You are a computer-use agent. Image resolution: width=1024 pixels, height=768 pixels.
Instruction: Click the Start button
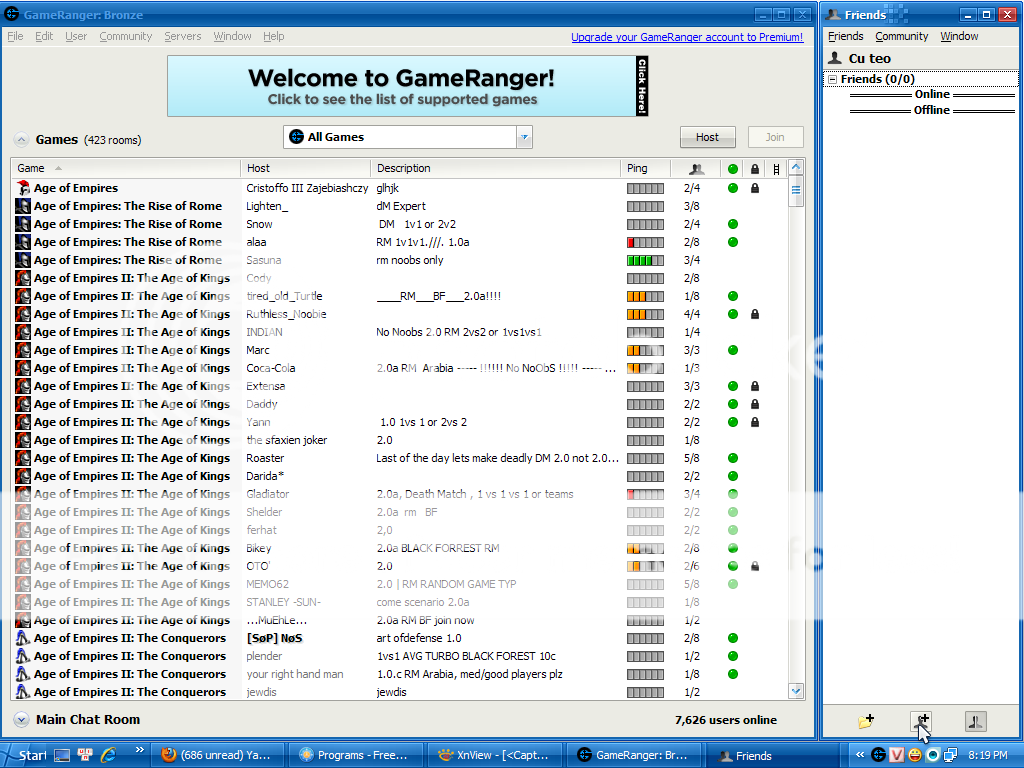click(x=25, y=756)
